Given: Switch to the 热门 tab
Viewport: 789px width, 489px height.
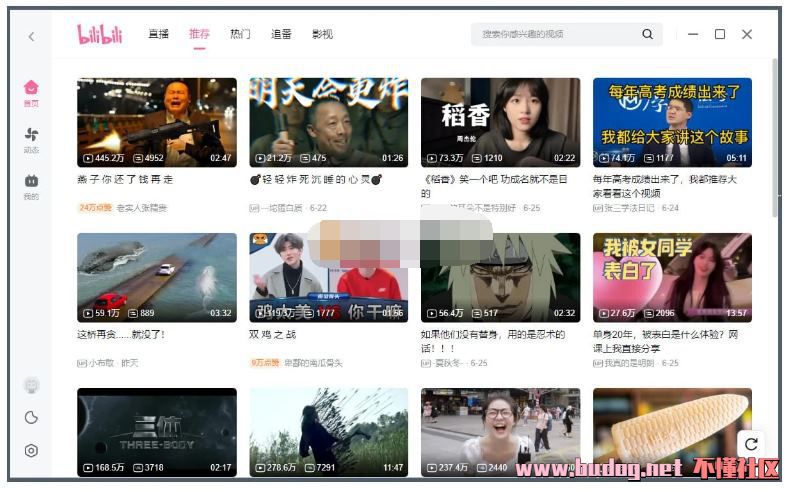Looking at the screenshot, I should tap(240, 34).
